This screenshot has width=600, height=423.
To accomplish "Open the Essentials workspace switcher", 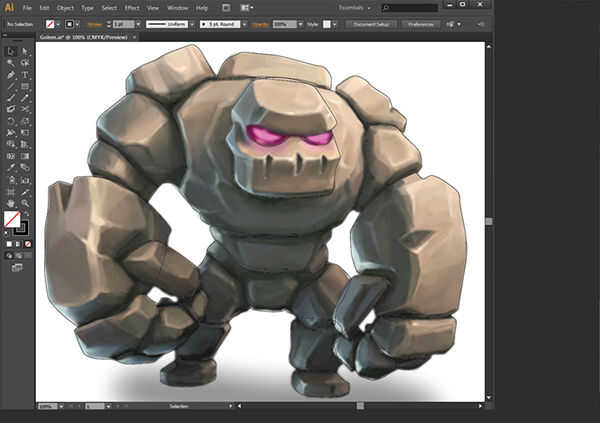I will (x=355, y=8).
